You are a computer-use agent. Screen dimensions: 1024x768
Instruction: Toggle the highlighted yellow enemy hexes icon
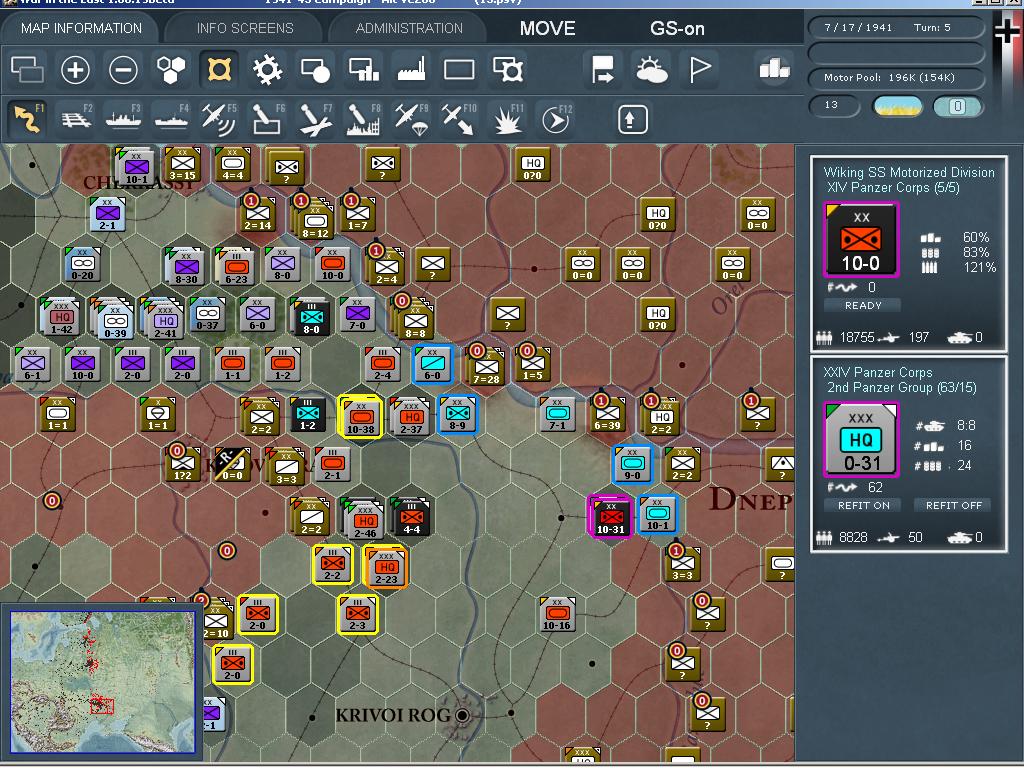[219, 69]
